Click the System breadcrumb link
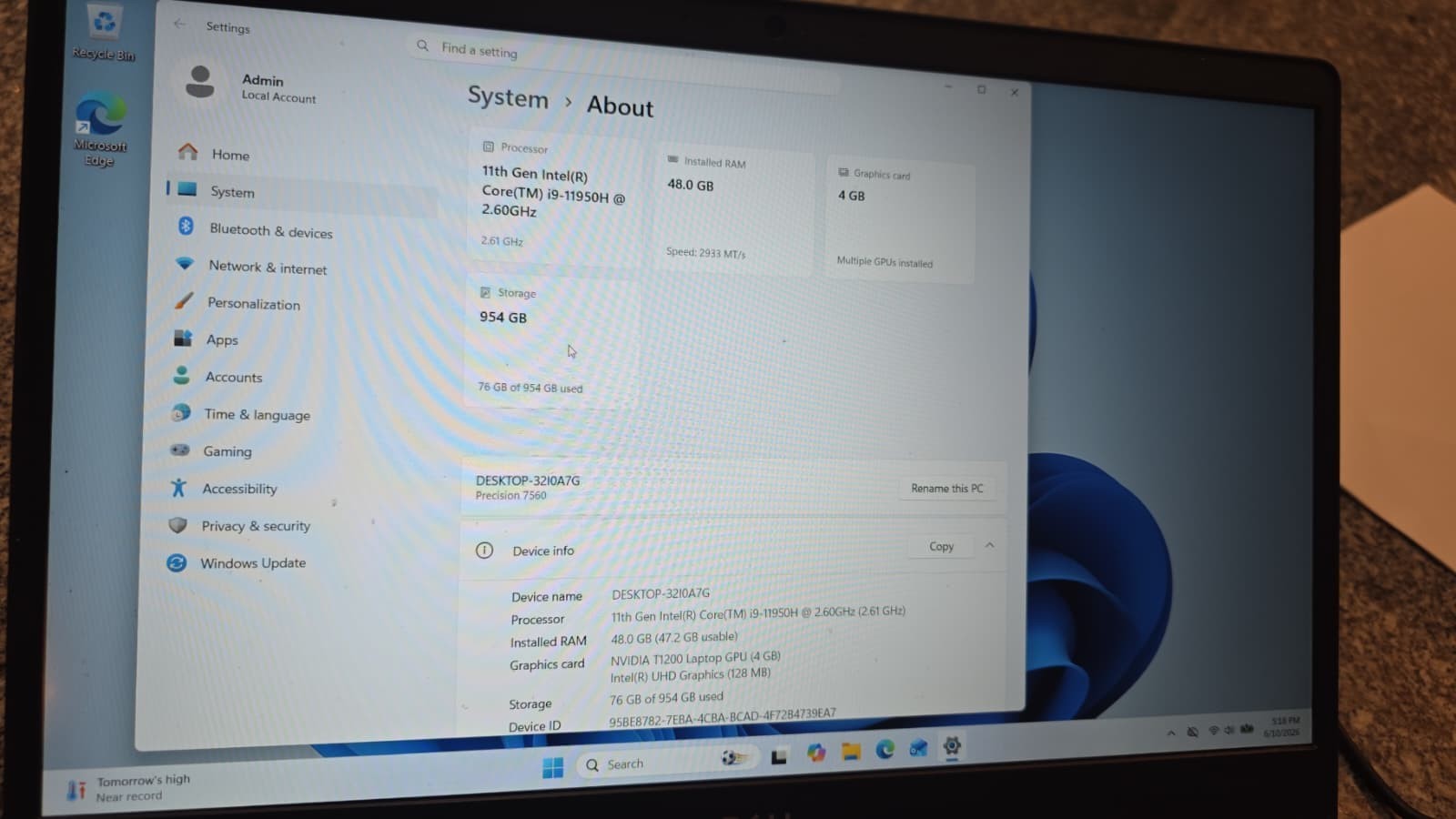The width and height of the screenshot is (1456, 819). tap(508, 96)
